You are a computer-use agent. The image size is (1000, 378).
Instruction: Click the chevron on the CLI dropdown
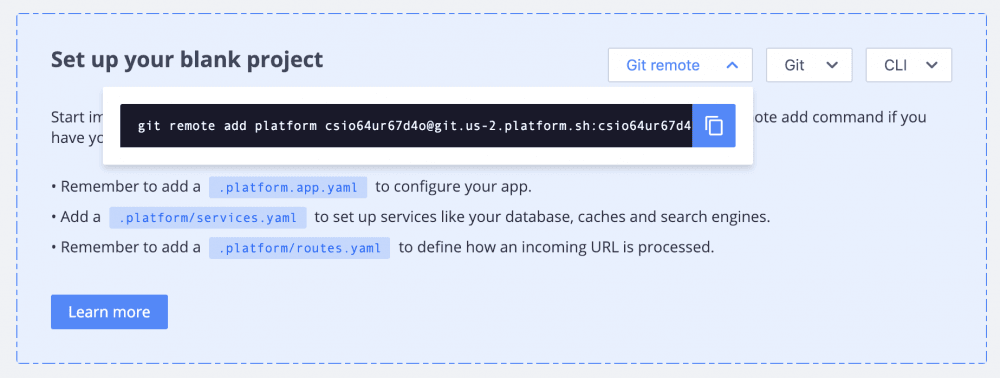point(931,65)
